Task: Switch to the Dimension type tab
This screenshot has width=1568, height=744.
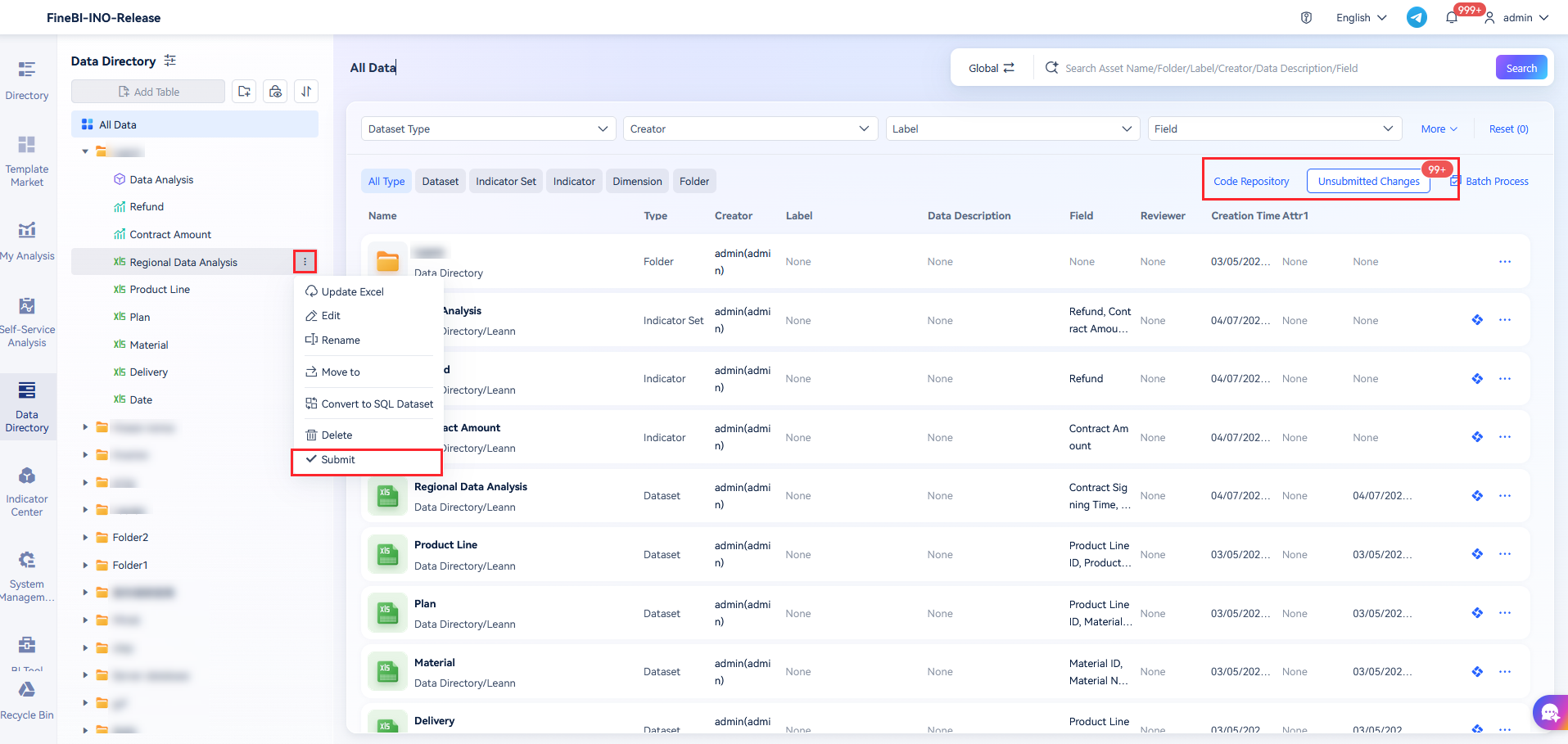Action: (x=637, y=181)
